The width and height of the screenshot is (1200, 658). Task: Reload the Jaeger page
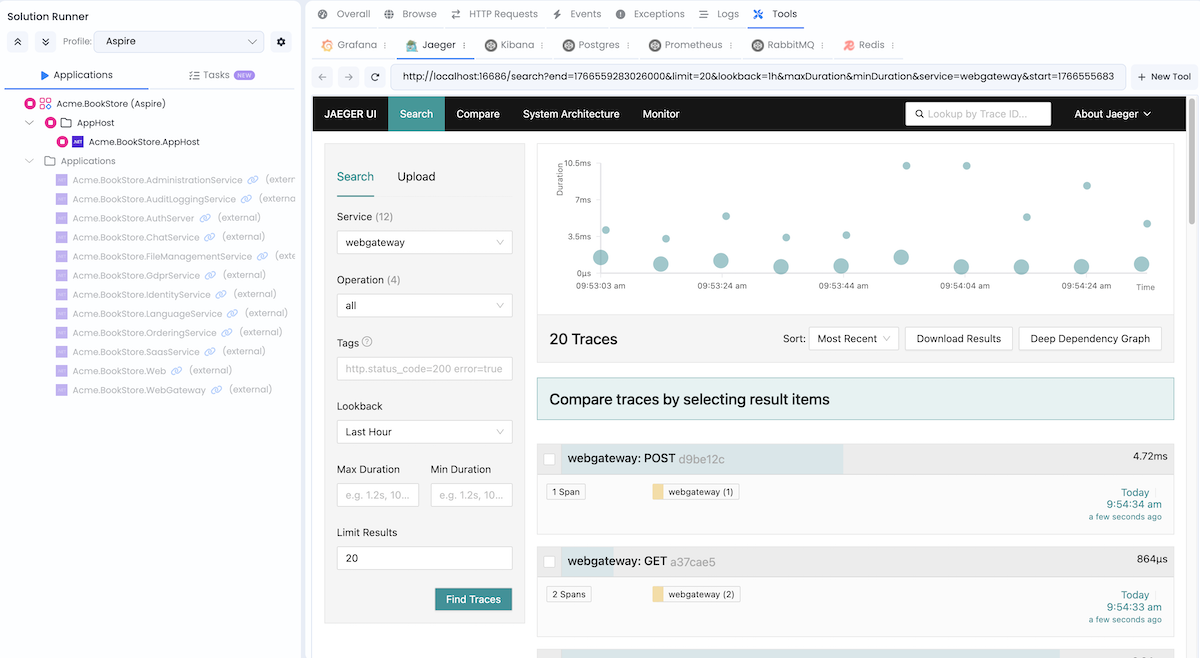point(375,76)
